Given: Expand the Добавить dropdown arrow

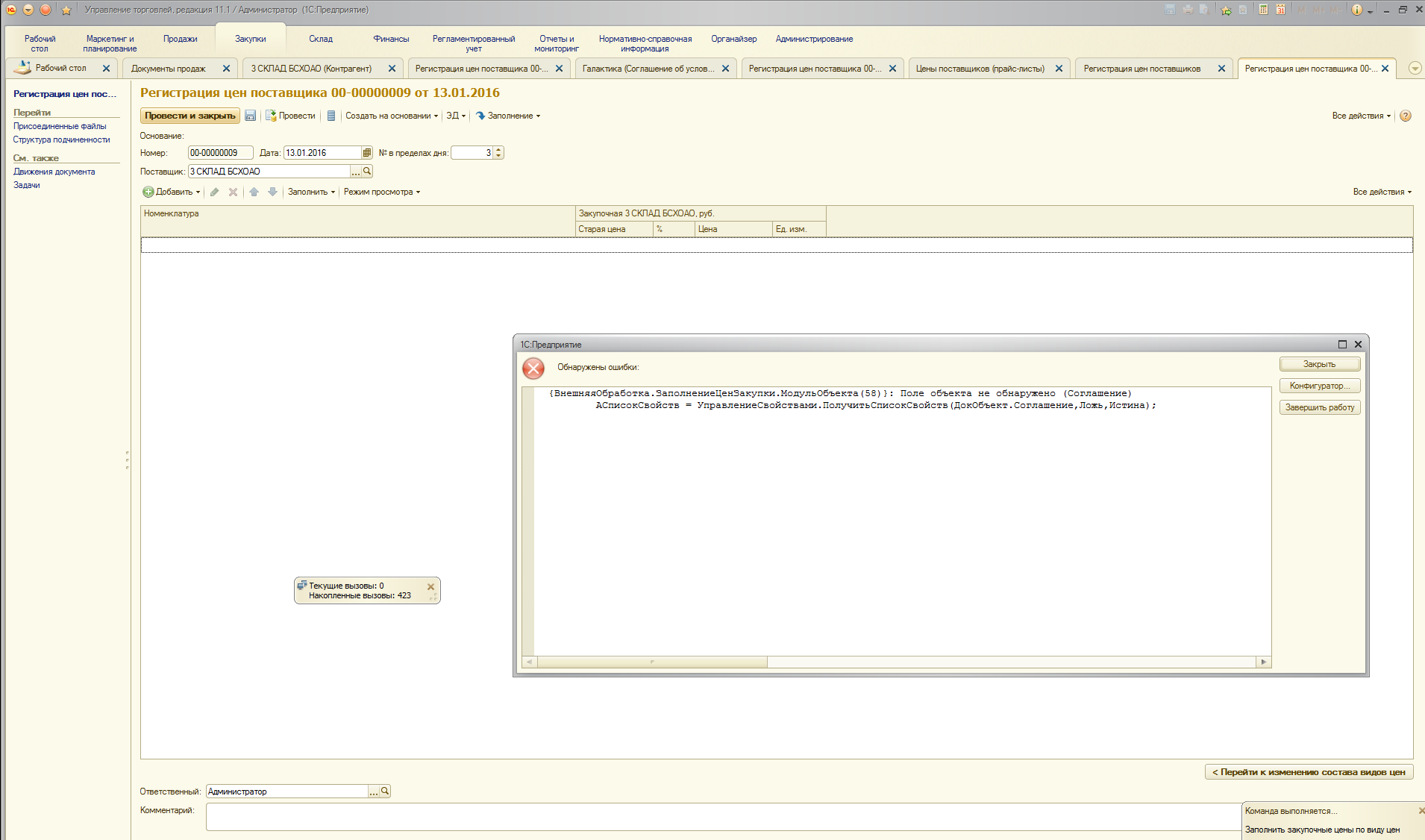Looking at the screenshot, I should click(198, 192).
